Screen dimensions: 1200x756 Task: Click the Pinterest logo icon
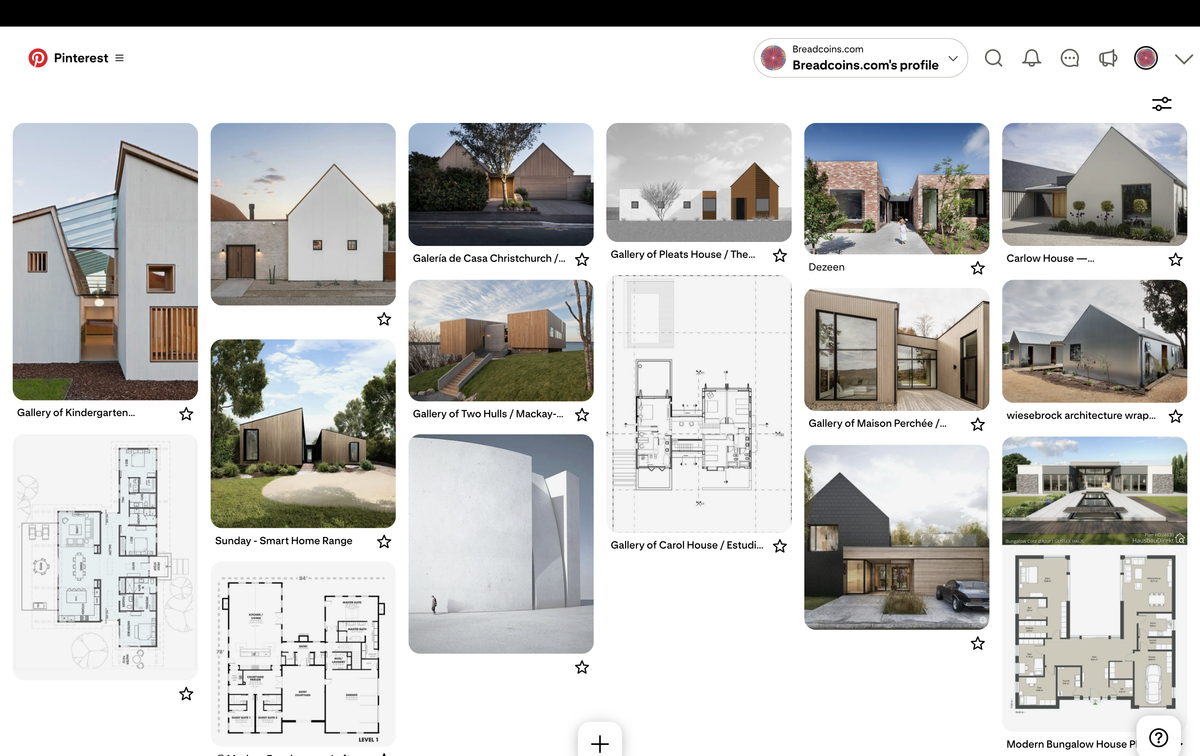coord(38,58)
